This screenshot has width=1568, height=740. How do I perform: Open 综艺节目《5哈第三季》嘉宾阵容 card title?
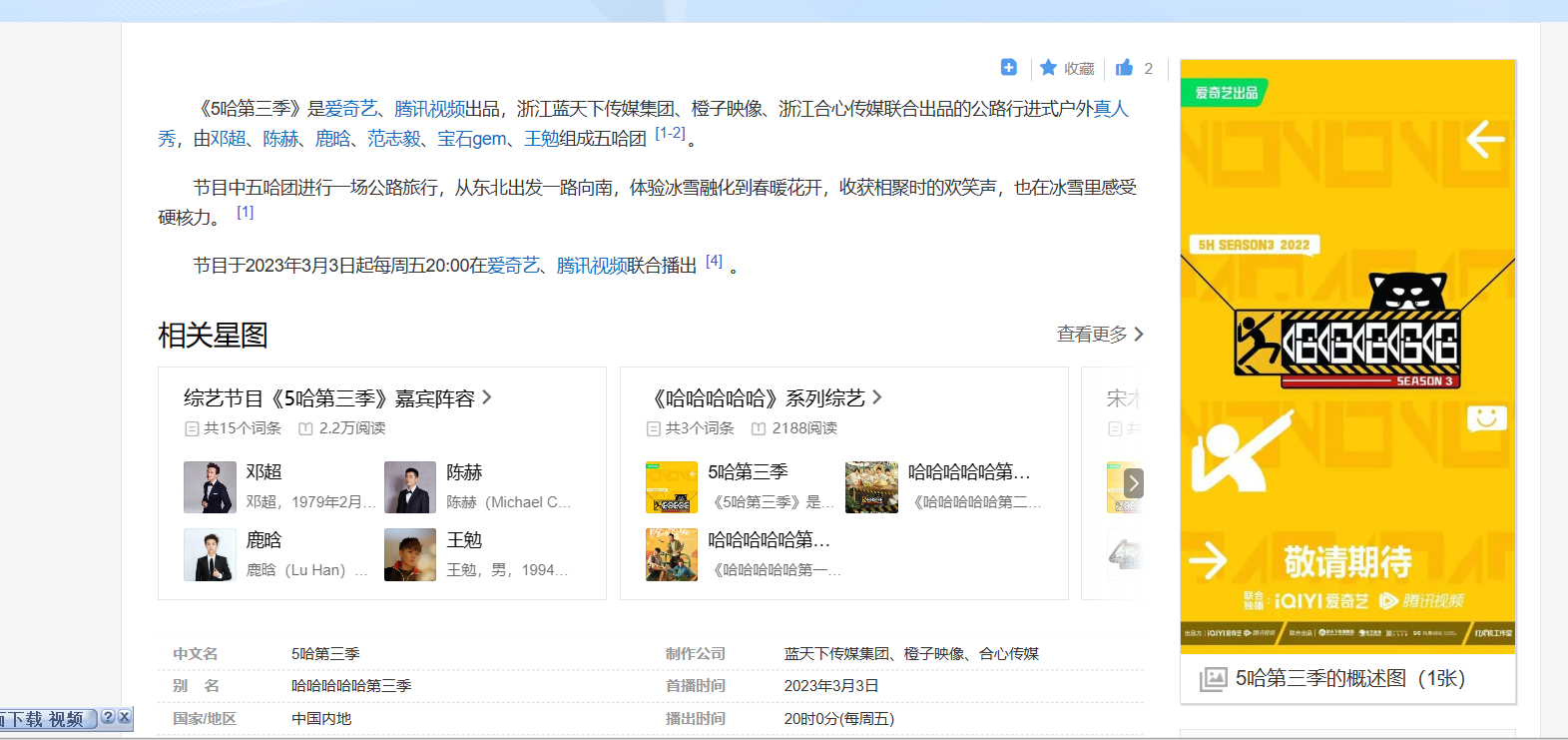[x=337, y=398]
